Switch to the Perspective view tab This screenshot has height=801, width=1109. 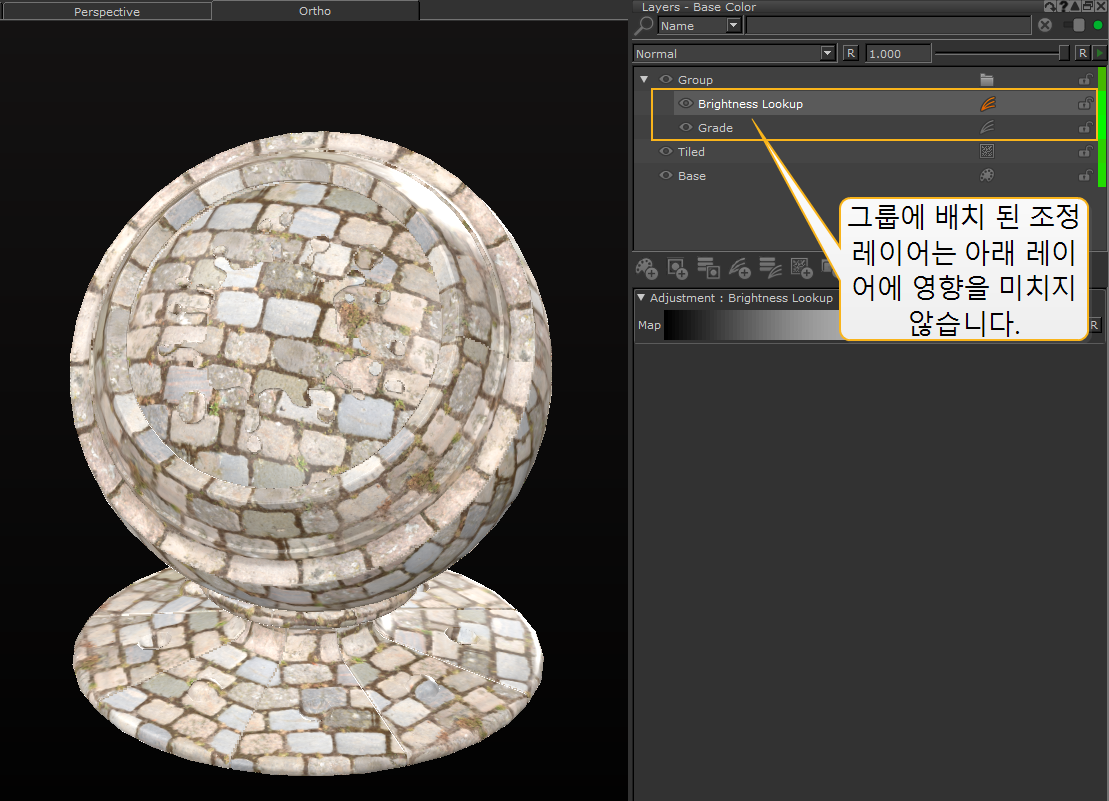(106, 12)
